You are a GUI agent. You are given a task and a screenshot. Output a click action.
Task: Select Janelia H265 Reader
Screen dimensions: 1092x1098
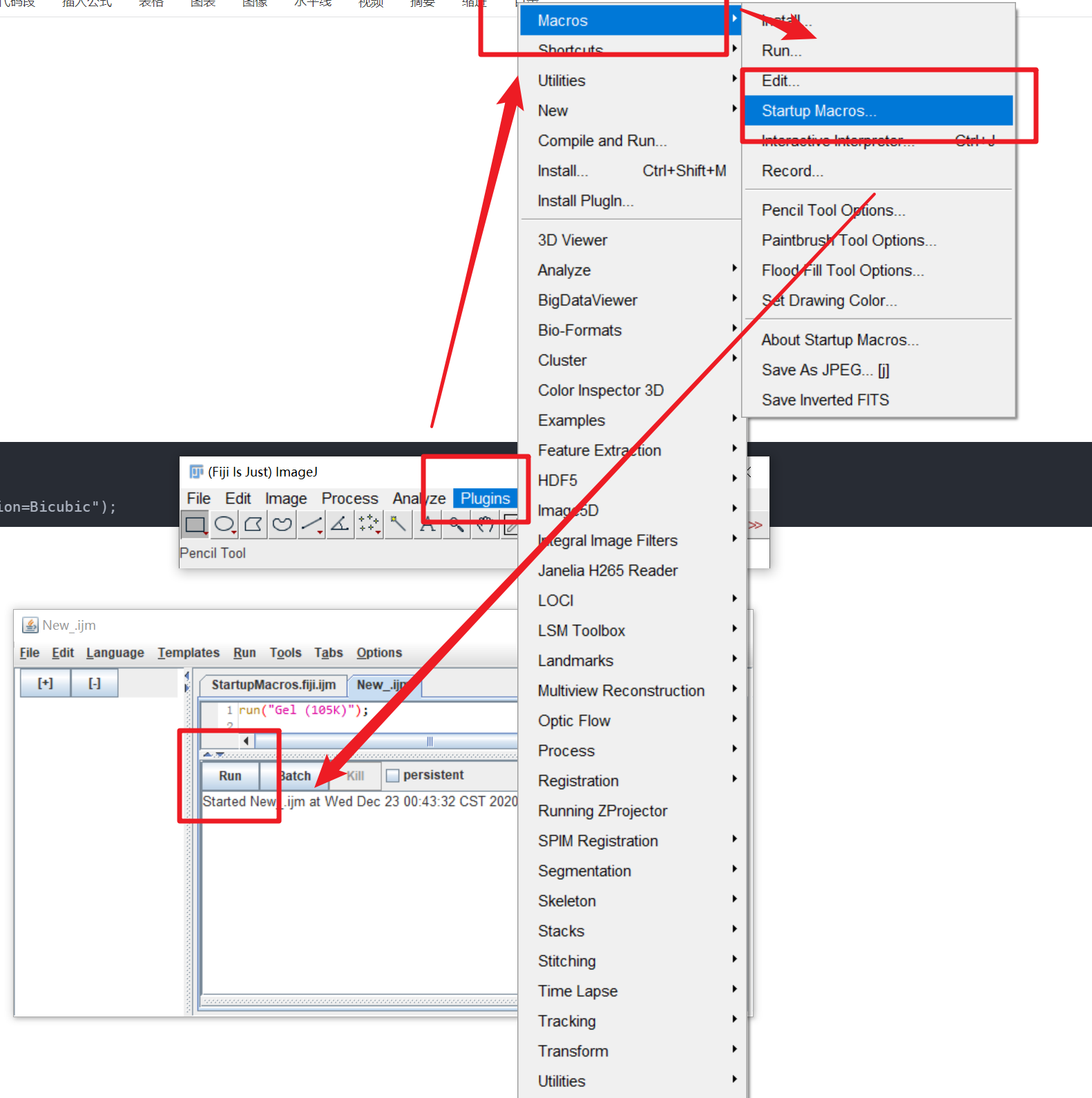point(631,570)
